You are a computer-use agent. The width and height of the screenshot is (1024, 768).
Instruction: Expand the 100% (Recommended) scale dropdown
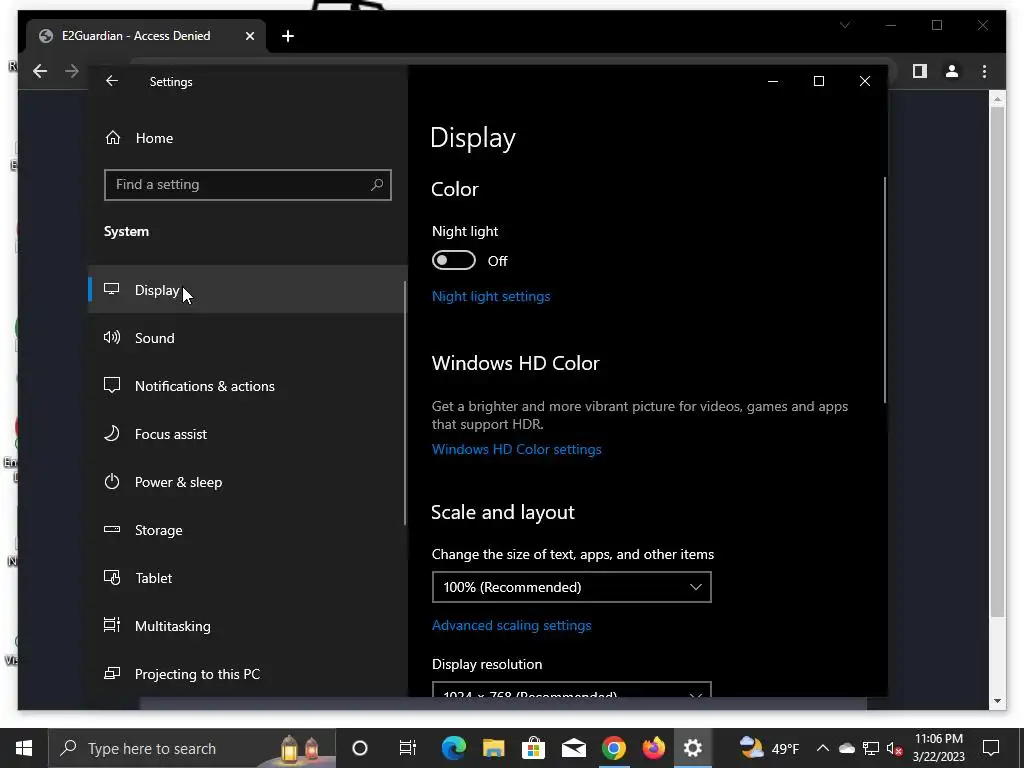[571, 587]
